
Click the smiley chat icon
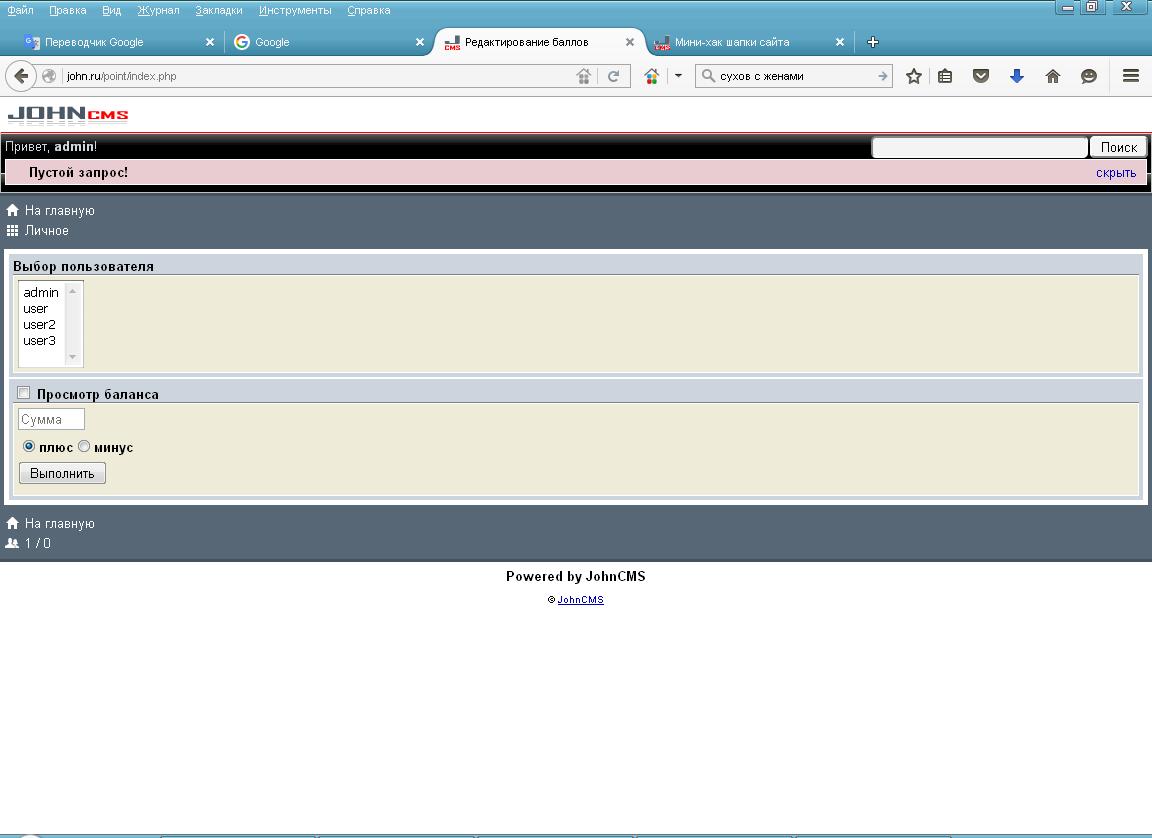pos(1089,76)
